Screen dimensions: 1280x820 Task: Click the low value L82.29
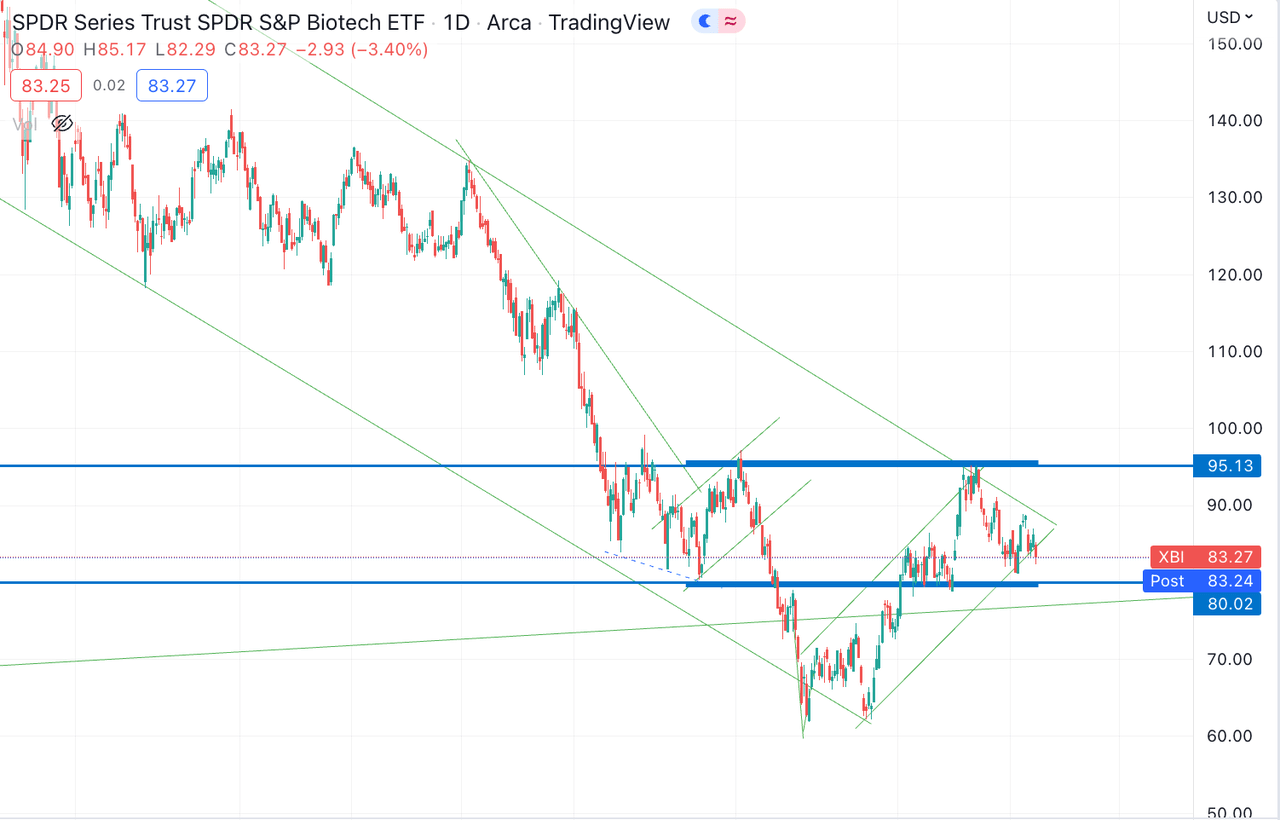click(186, 49)
